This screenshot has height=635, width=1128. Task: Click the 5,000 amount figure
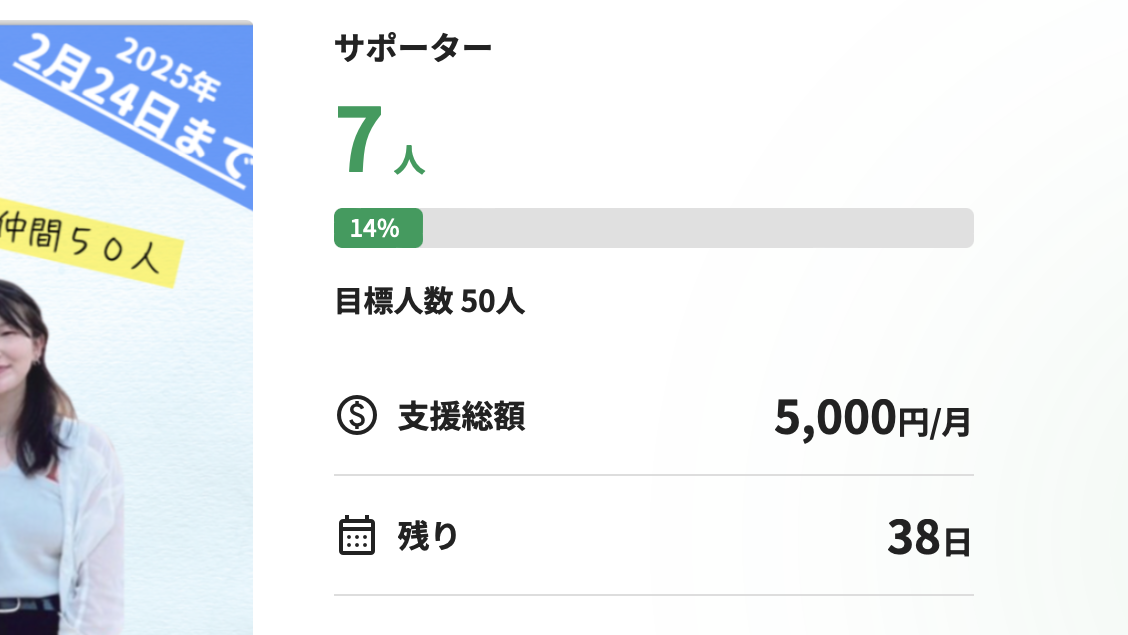[x=834, y=418]
